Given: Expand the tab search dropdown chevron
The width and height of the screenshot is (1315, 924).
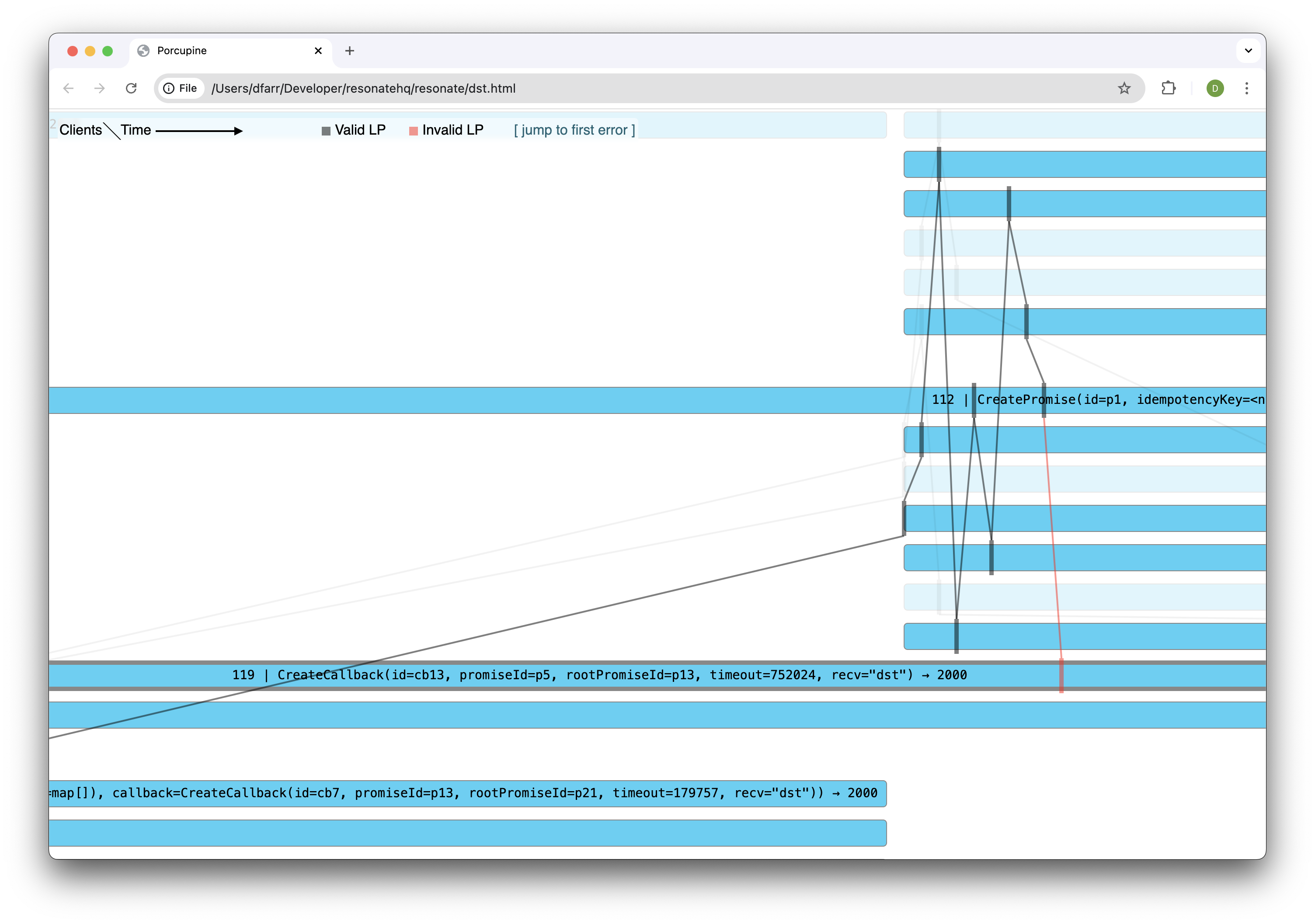Looking at the screenshot, I should pos(1249,51).
